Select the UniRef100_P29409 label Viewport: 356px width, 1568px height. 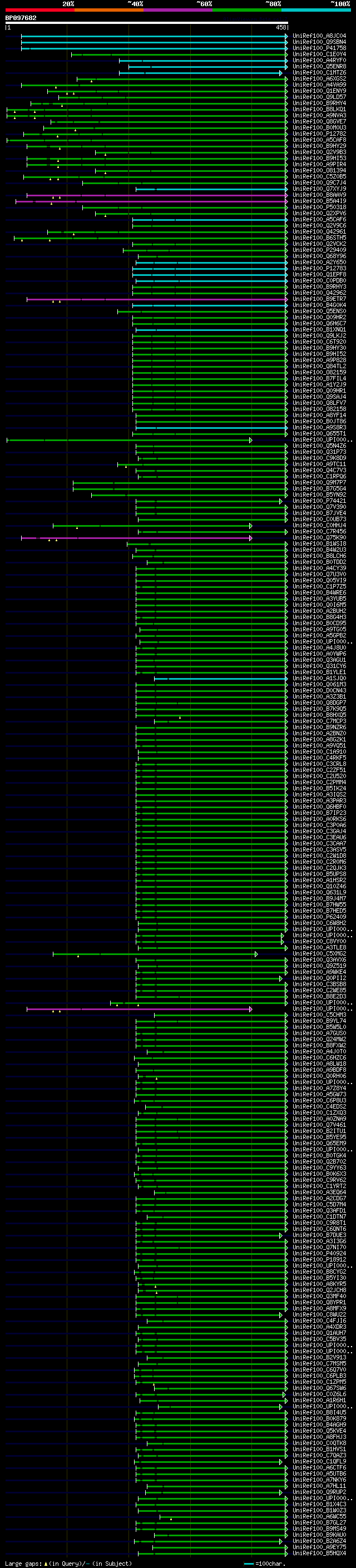coord(319,250)
